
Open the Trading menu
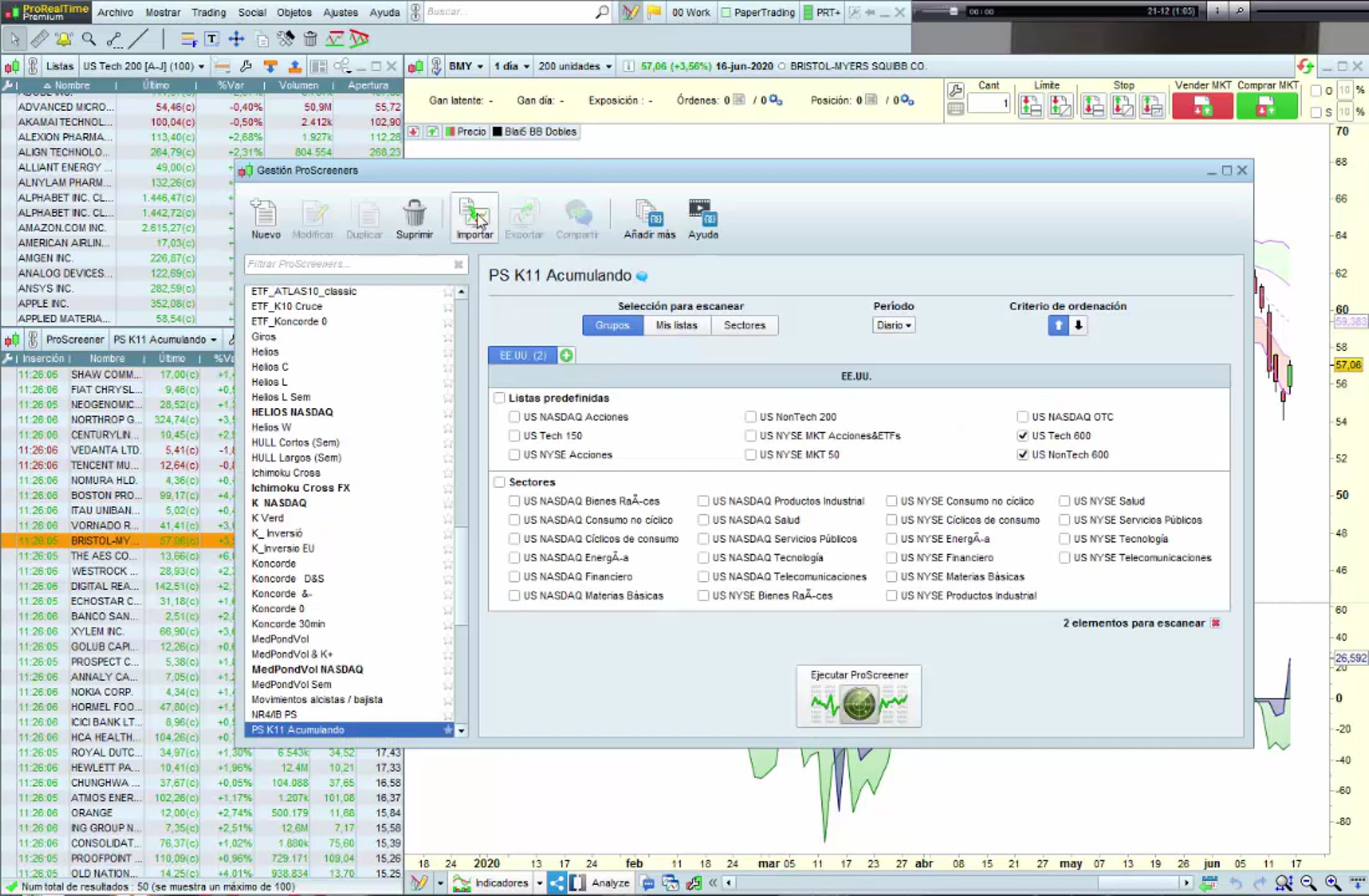(209, 12)
